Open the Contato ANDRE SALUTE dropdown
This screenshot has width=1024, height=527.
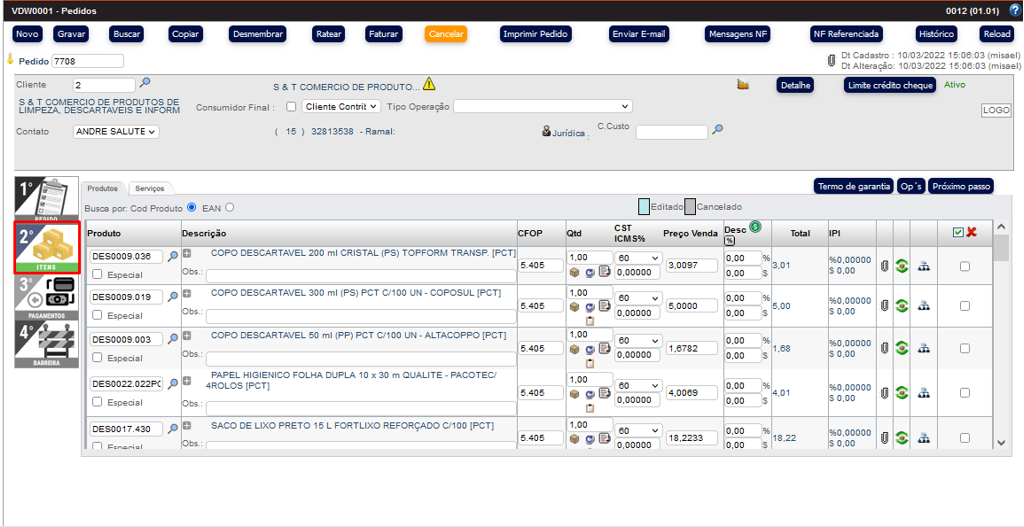(117, 132)
